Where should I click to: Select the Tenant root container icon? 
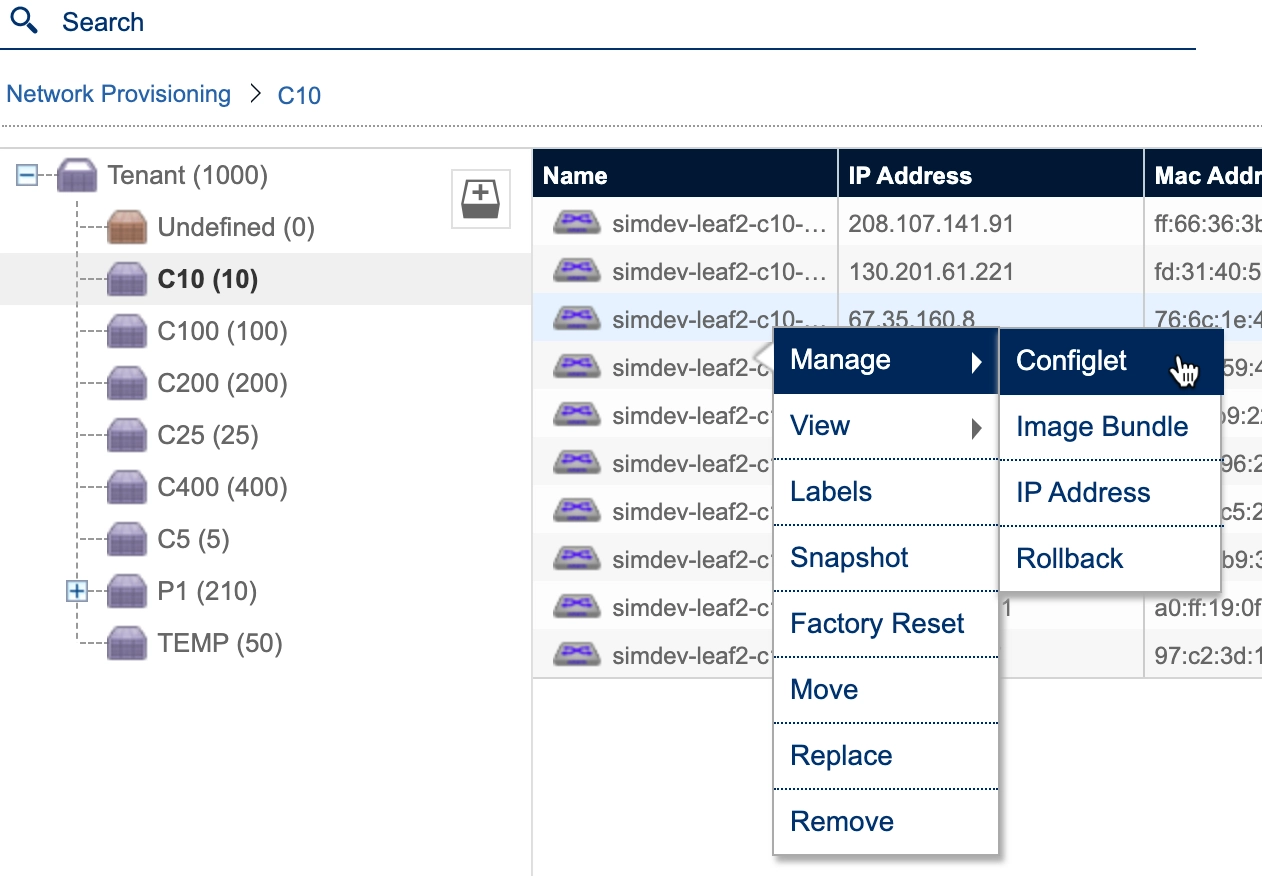coord(77,177)
